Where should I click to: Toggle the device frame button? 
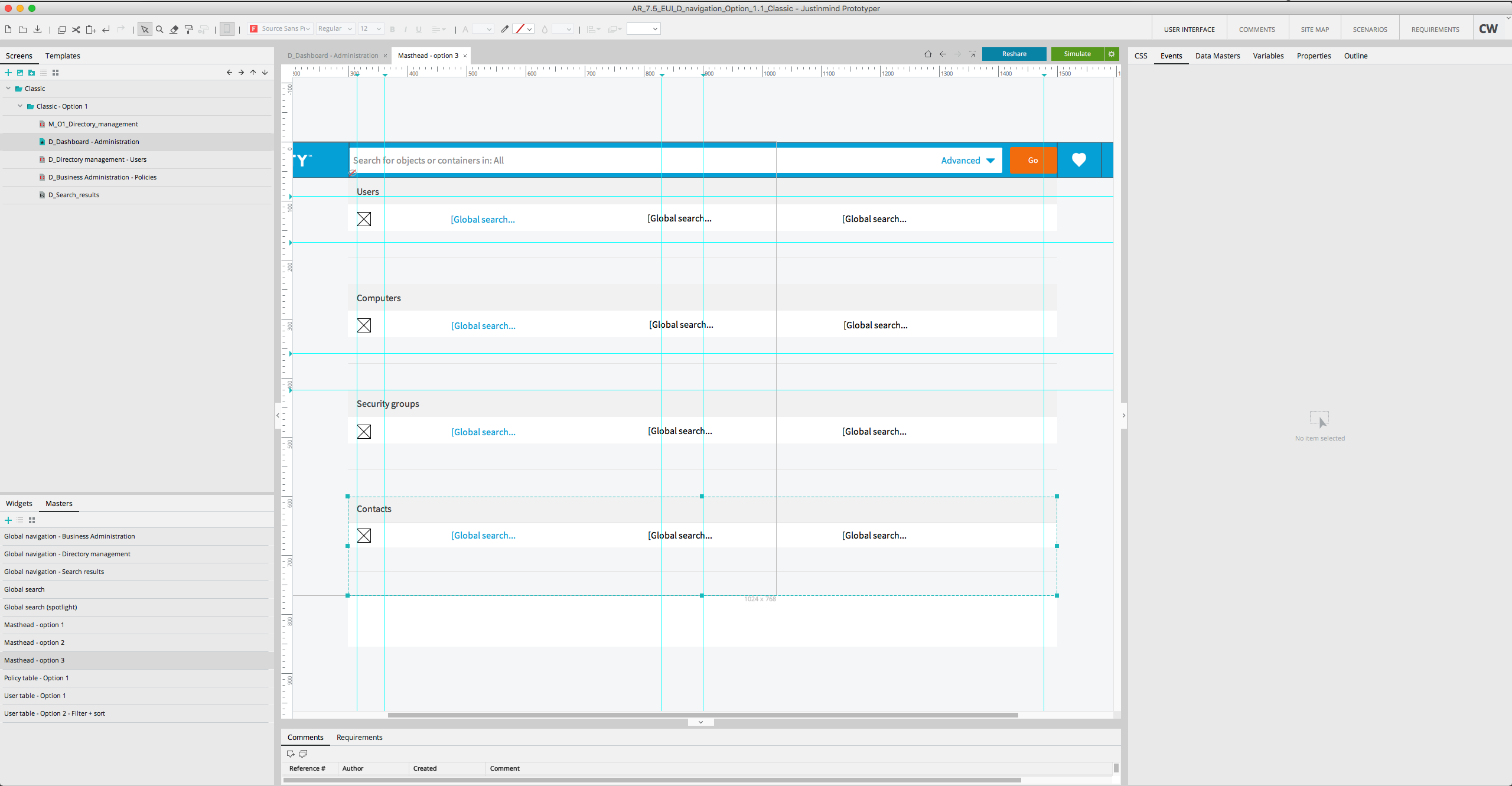(x=227, y=29)
